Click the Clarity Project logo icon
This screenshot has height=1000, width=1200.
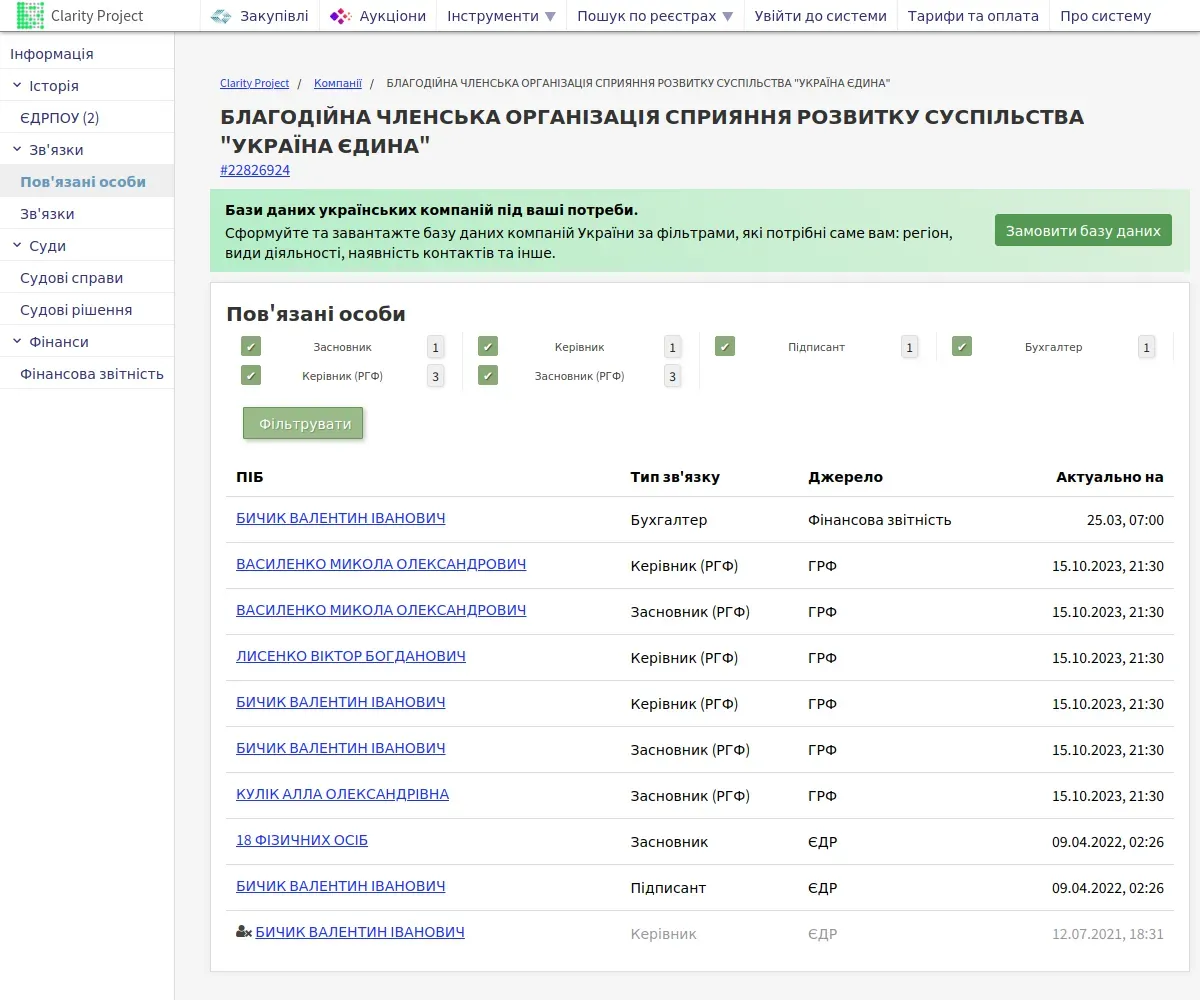tap(31, 16)
